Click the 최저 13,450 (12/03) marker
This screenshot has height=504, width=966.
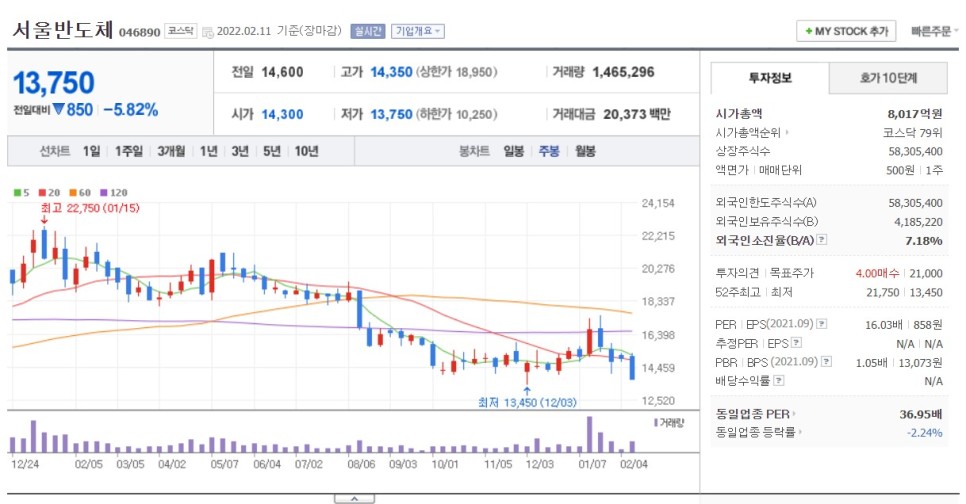point(527,402)
